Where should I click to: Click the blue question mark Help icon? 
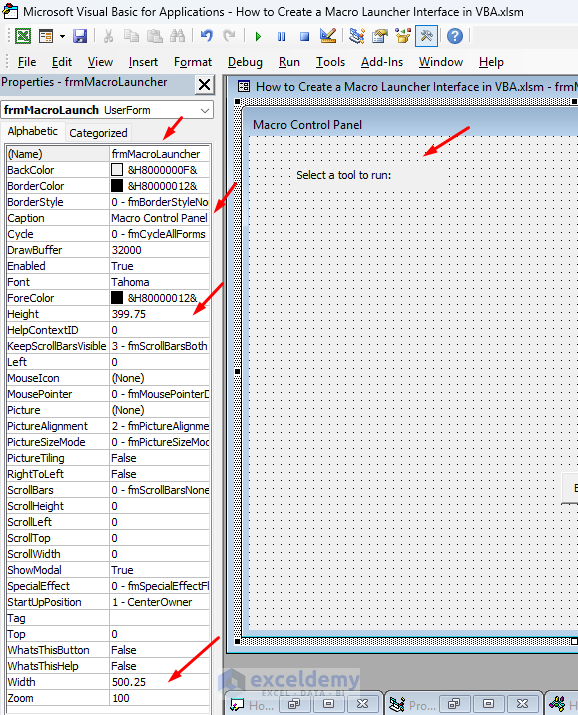(x=455, y=36)
